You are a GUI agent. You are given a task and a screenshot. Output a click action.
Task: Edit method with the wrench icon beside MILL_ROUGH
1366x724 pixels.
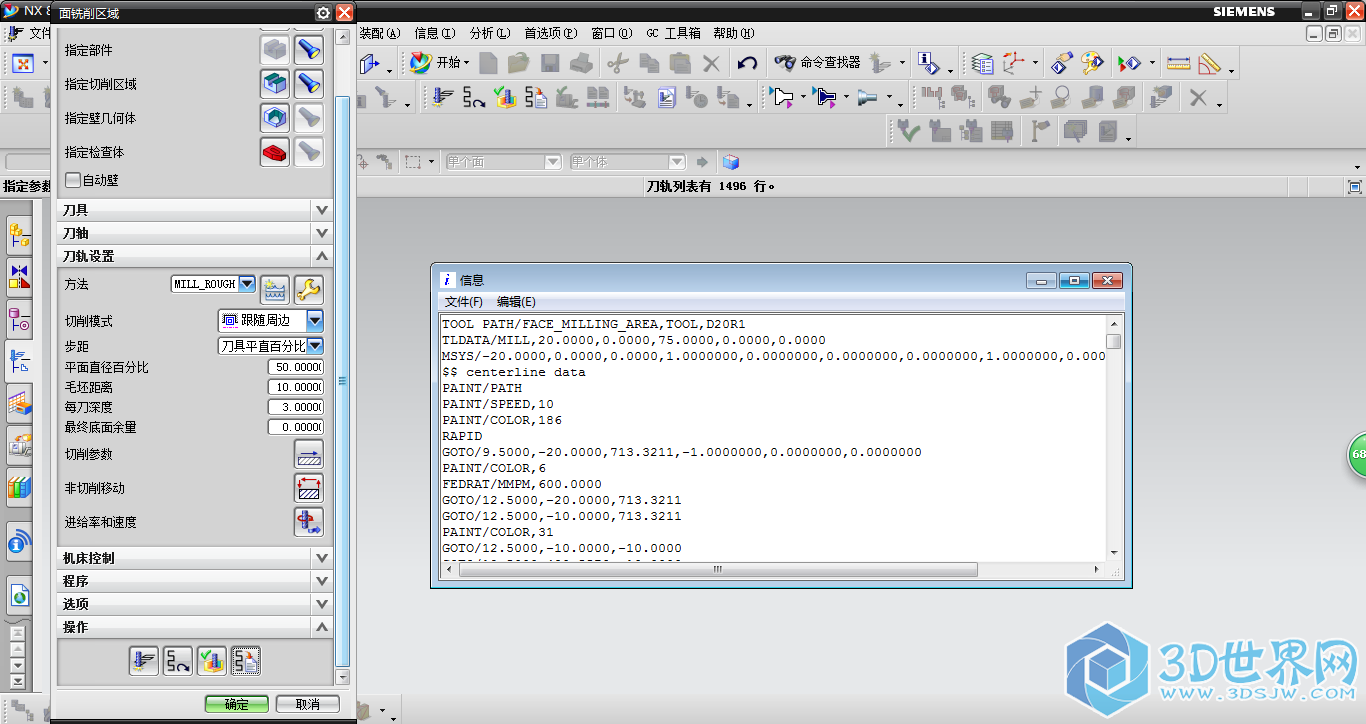(x=308, y=290)
